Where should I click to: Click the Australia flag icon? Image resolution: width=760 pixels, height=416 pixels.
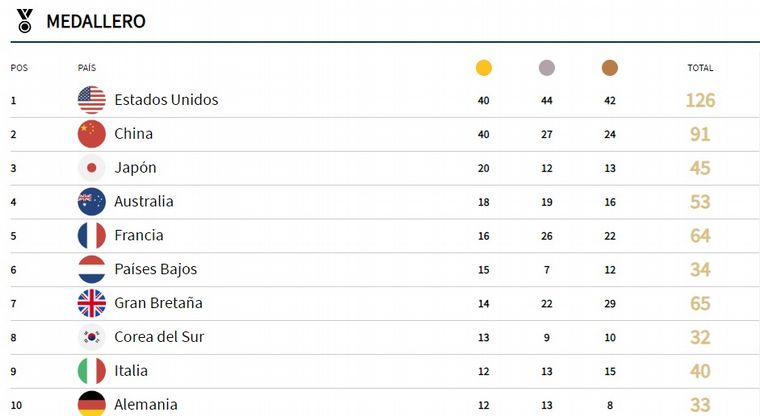click(92, 202)
